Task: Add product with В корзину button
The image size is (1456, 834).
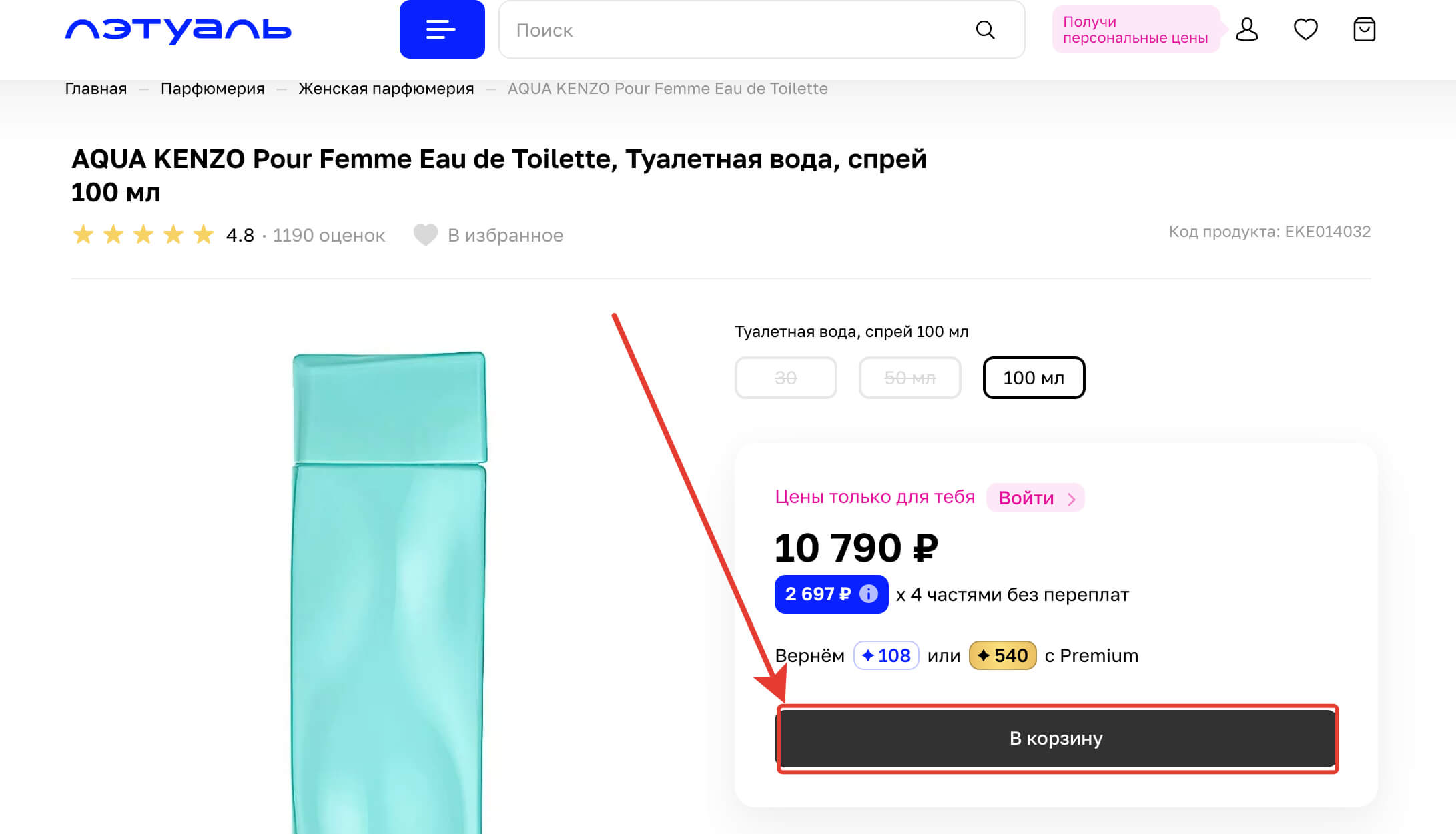Action: tap(1056, 738)
